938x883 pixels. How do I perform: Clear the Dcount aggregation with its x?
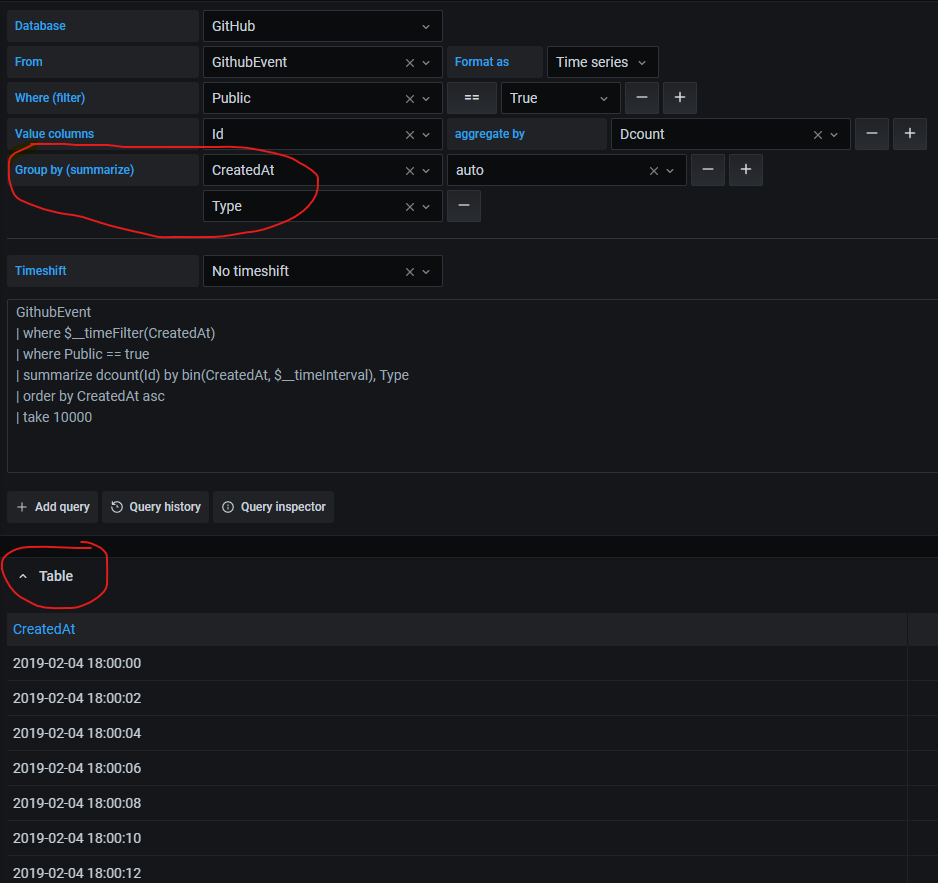point(817,134)
